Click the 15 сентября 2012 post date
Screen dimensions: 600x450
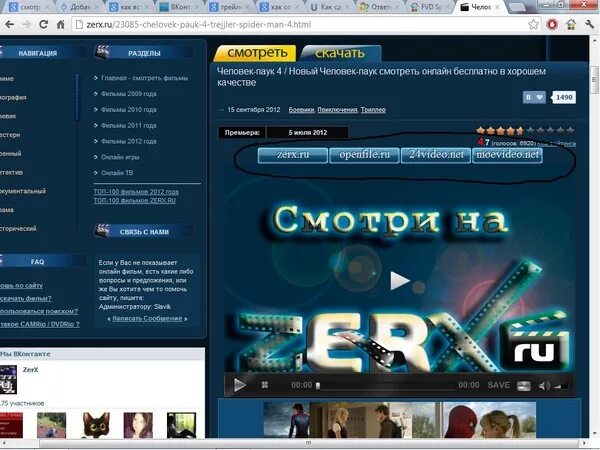254,110
